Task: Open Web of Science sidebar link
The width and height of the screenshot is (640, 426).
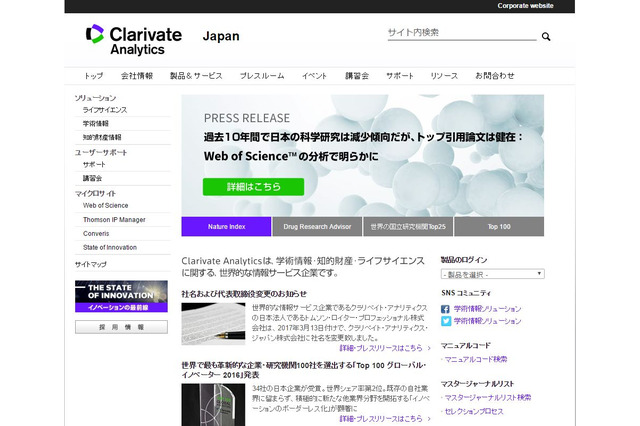Action: click(105, 206)
